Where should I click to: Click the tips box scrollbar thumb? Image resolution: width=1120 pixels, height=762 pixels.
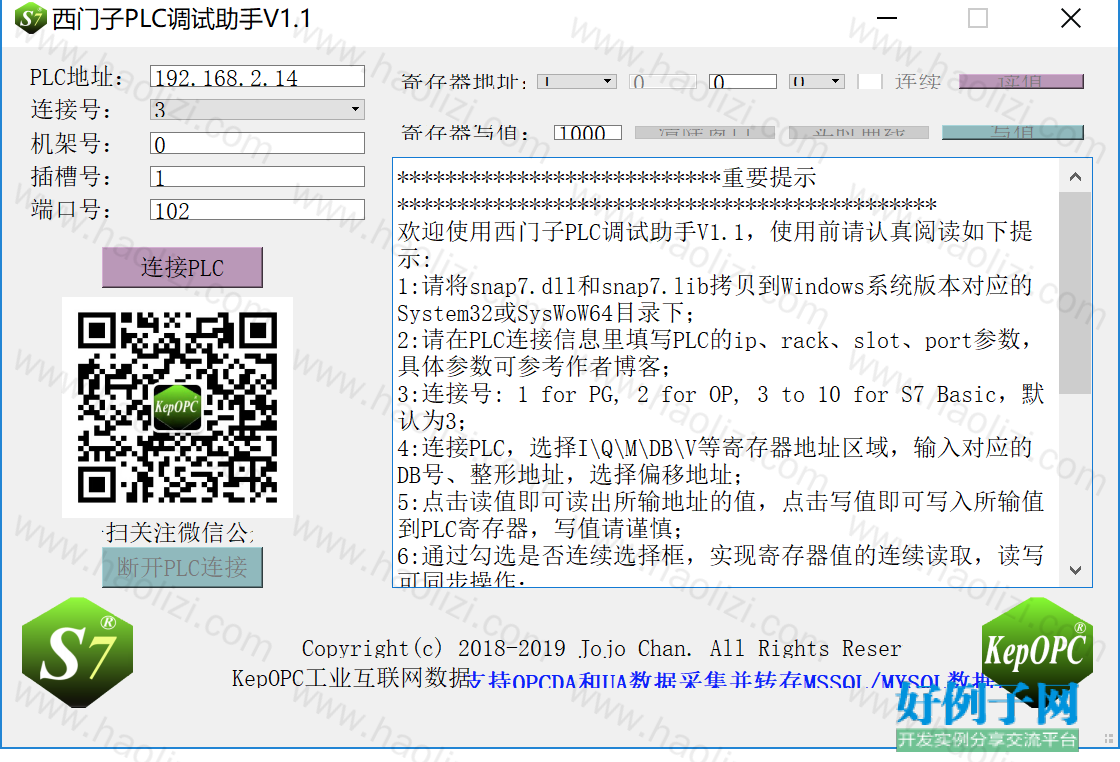point(1076,293)
